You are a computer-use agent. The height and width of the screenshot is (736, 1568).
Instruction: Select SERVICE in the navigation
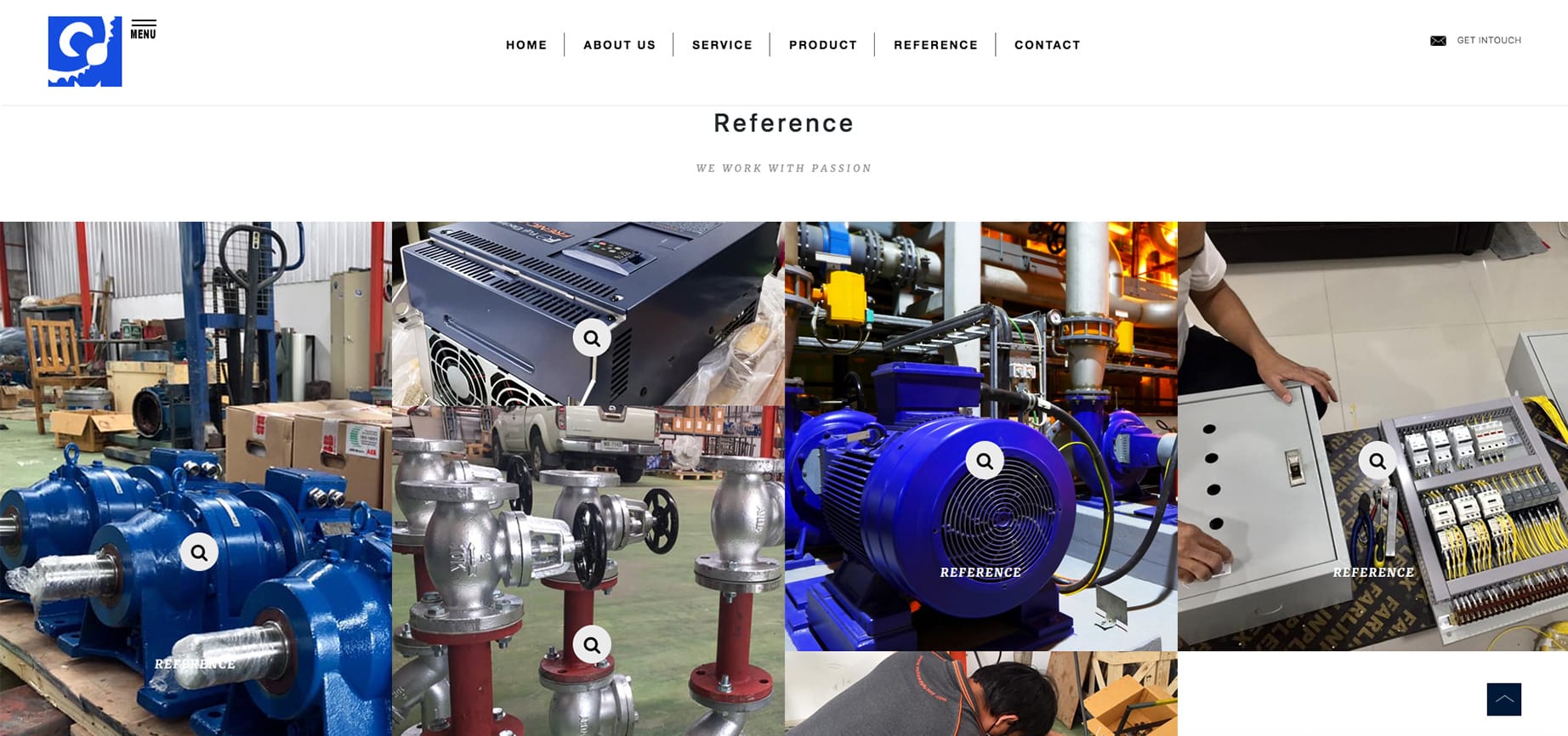722,45
